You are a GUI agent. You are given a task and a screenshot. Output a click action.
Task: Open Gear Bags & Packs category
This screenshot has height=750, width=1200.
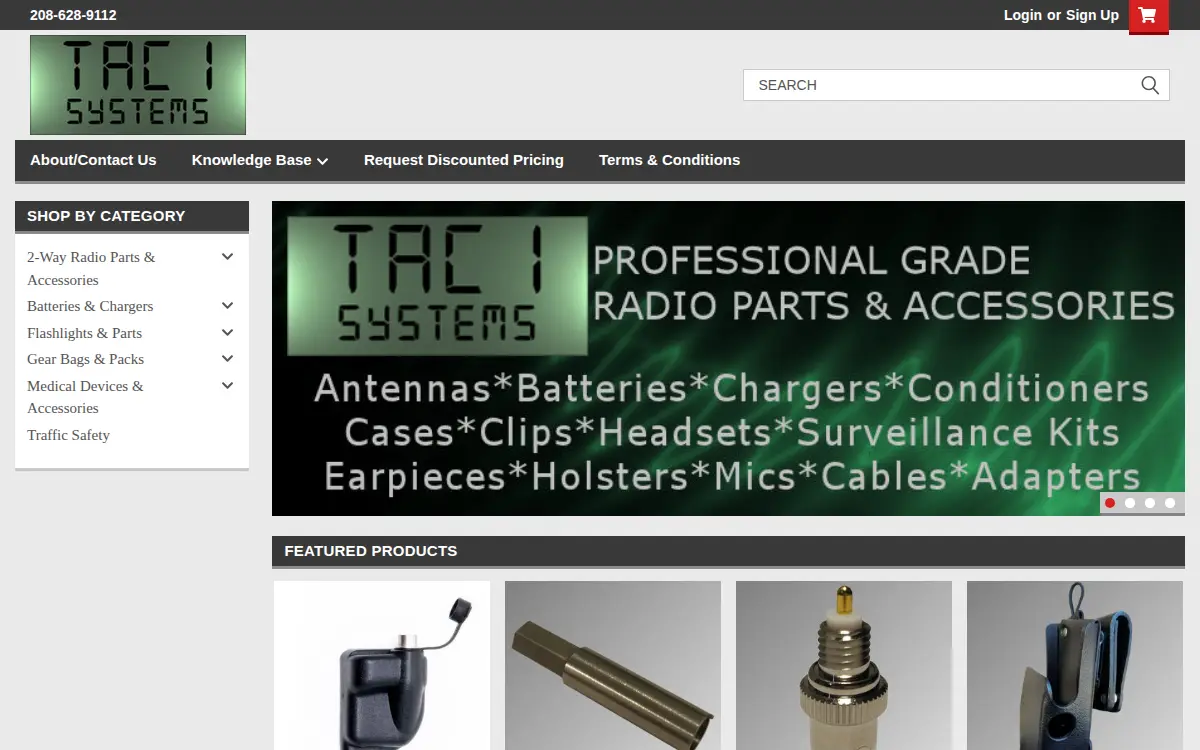(x=85, y=359)
